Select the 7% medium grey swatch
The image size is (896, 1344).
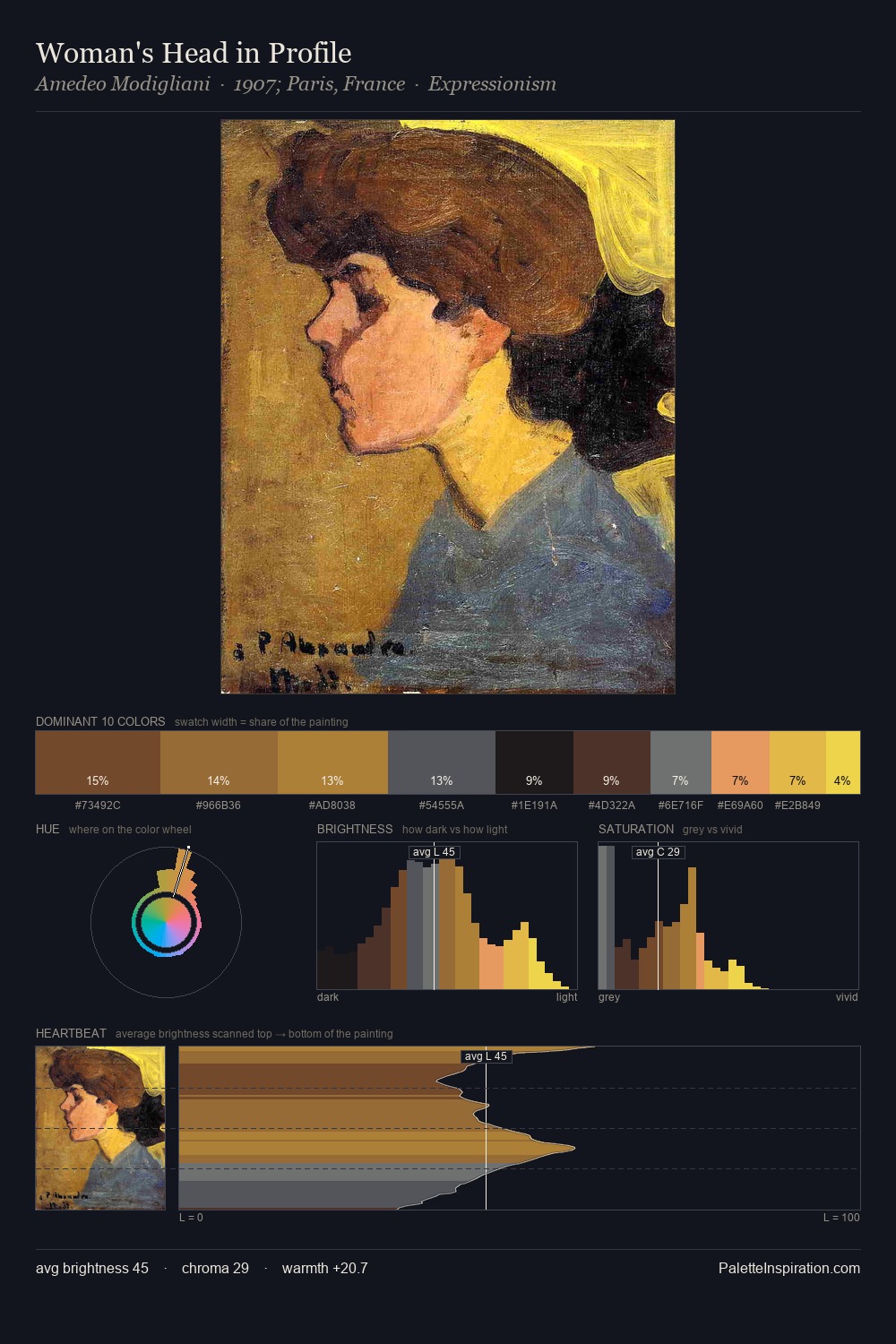click(x=680, y=762)
